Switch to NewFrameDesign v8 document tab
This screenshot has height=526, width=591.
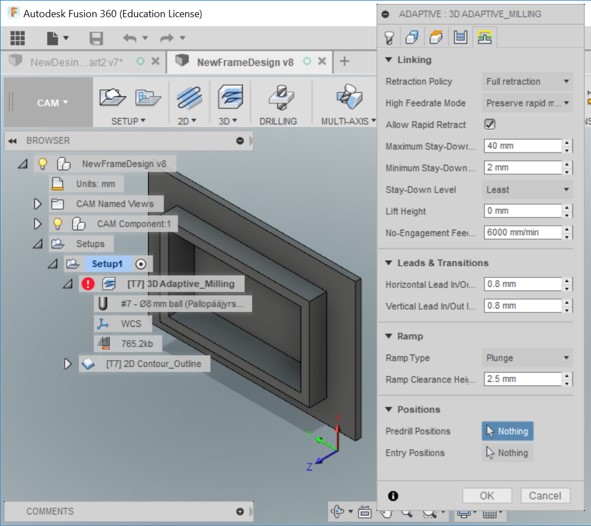tap(245, 62)
